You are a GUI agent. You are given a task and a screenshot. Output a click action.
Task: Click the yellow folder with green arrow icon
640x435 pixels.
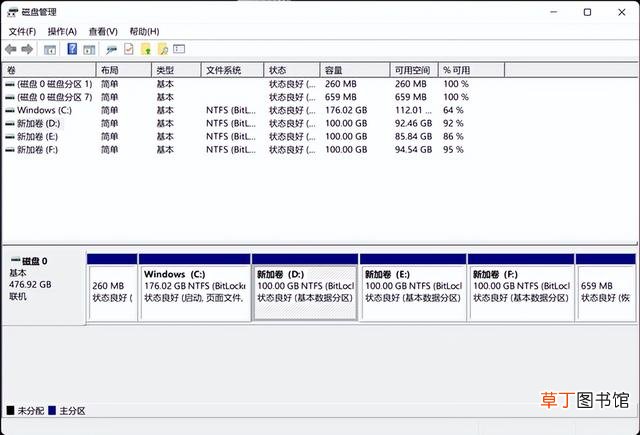[x=146, y=49]
